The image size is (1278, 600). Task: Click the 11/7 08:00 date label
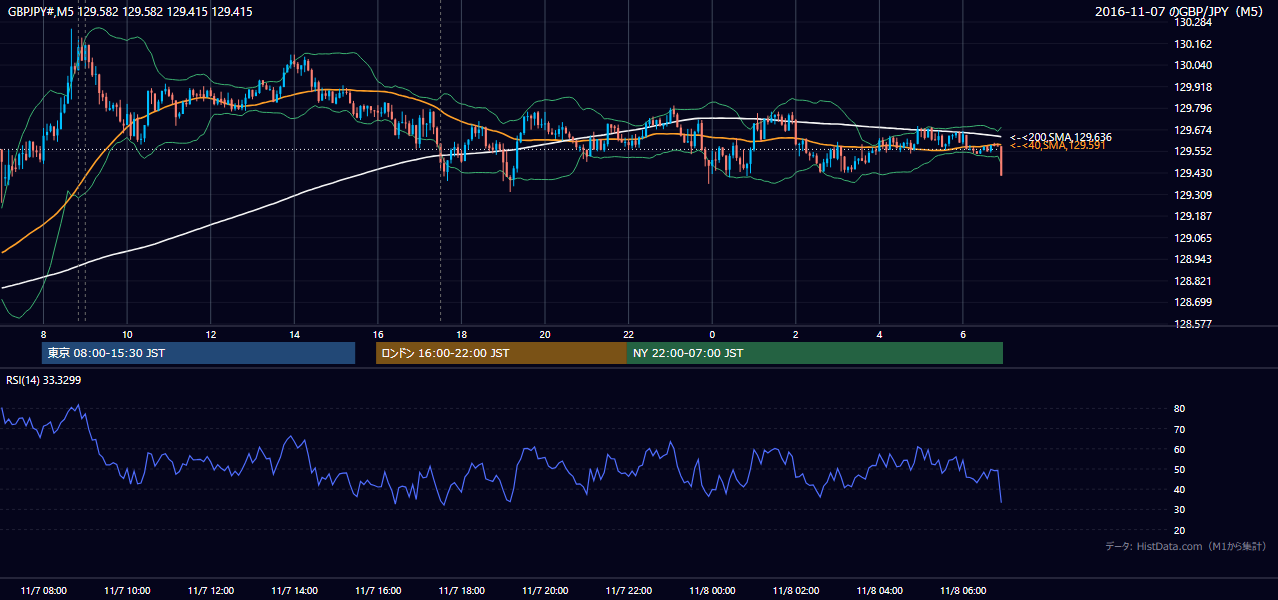[x=43, y=591]
